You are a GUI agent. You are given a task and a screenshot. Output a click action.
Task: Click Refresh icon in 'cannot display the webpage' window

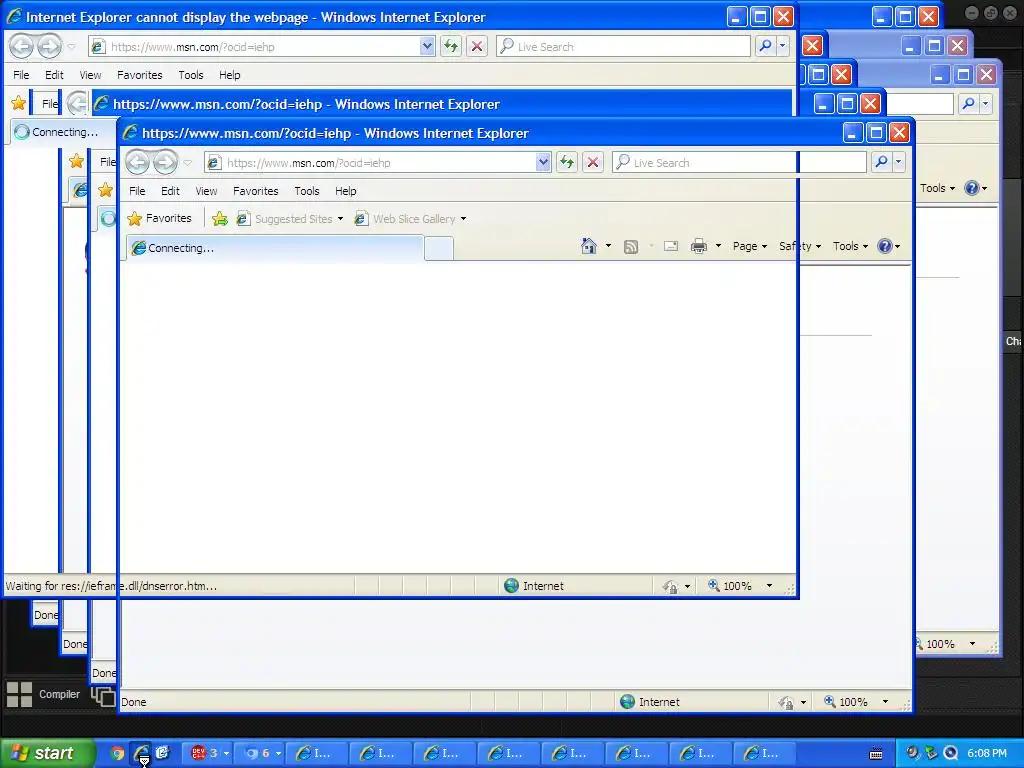pos(451,46)
